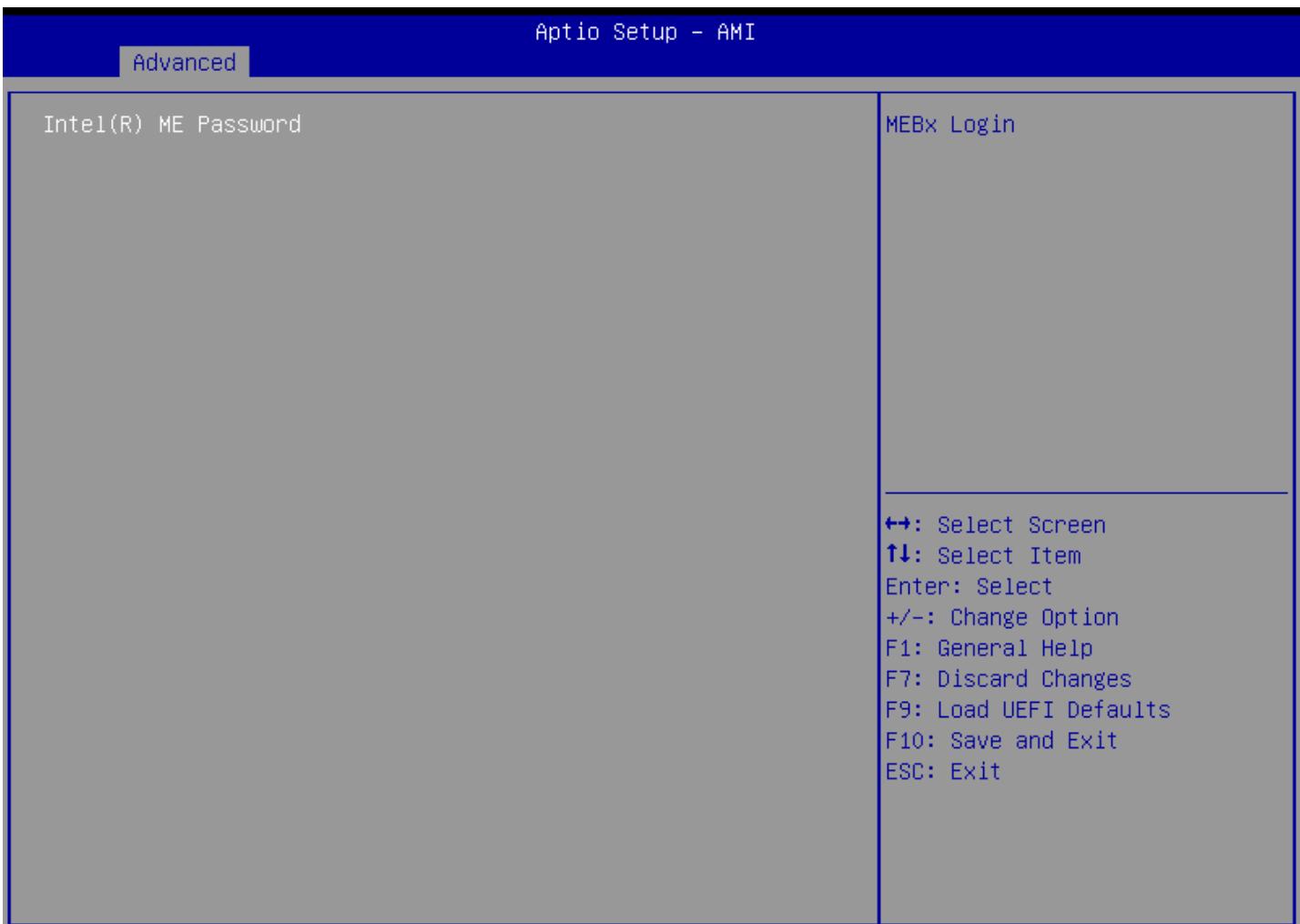
Task: Click the Select Screen legend label
Action: click(1021, 525)
